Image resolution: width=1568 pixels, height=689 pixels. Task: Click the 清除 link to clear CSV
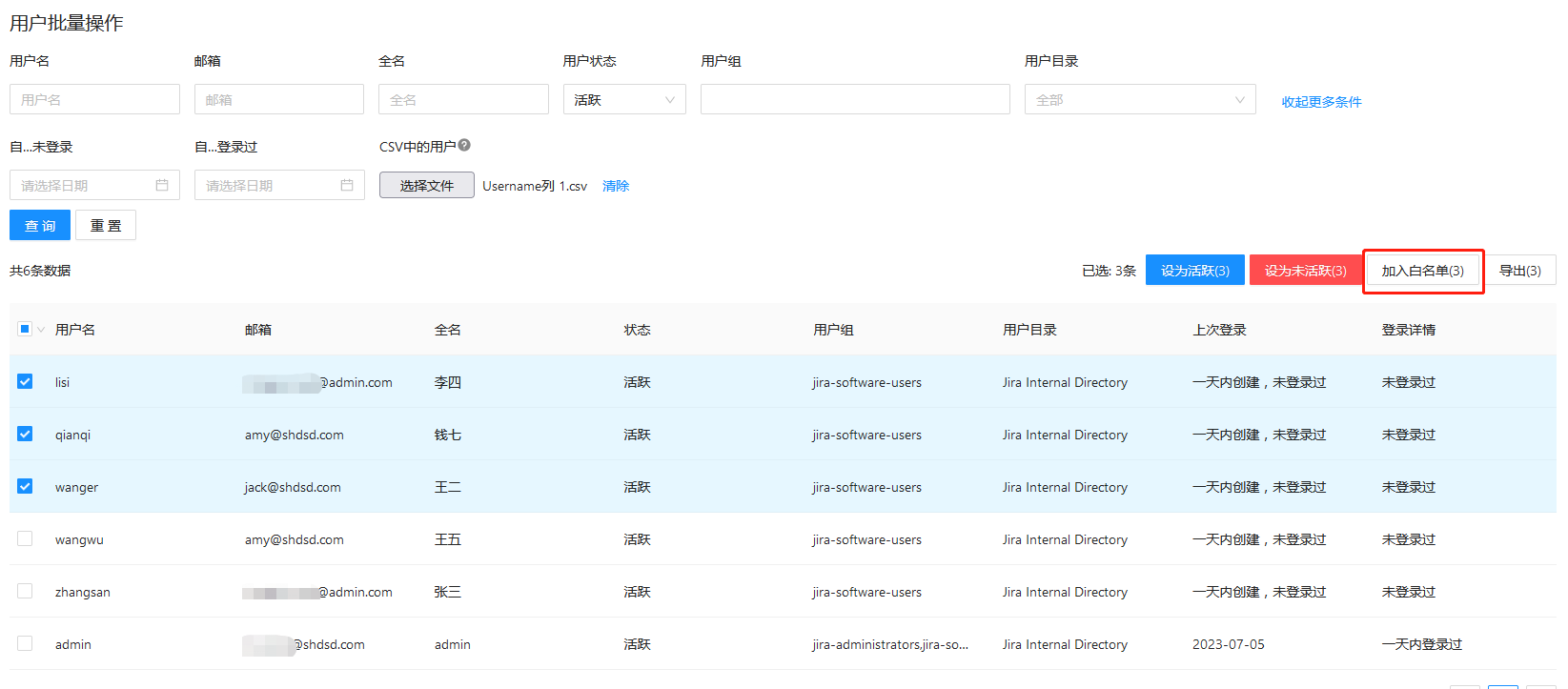click(x=616, y=186)
